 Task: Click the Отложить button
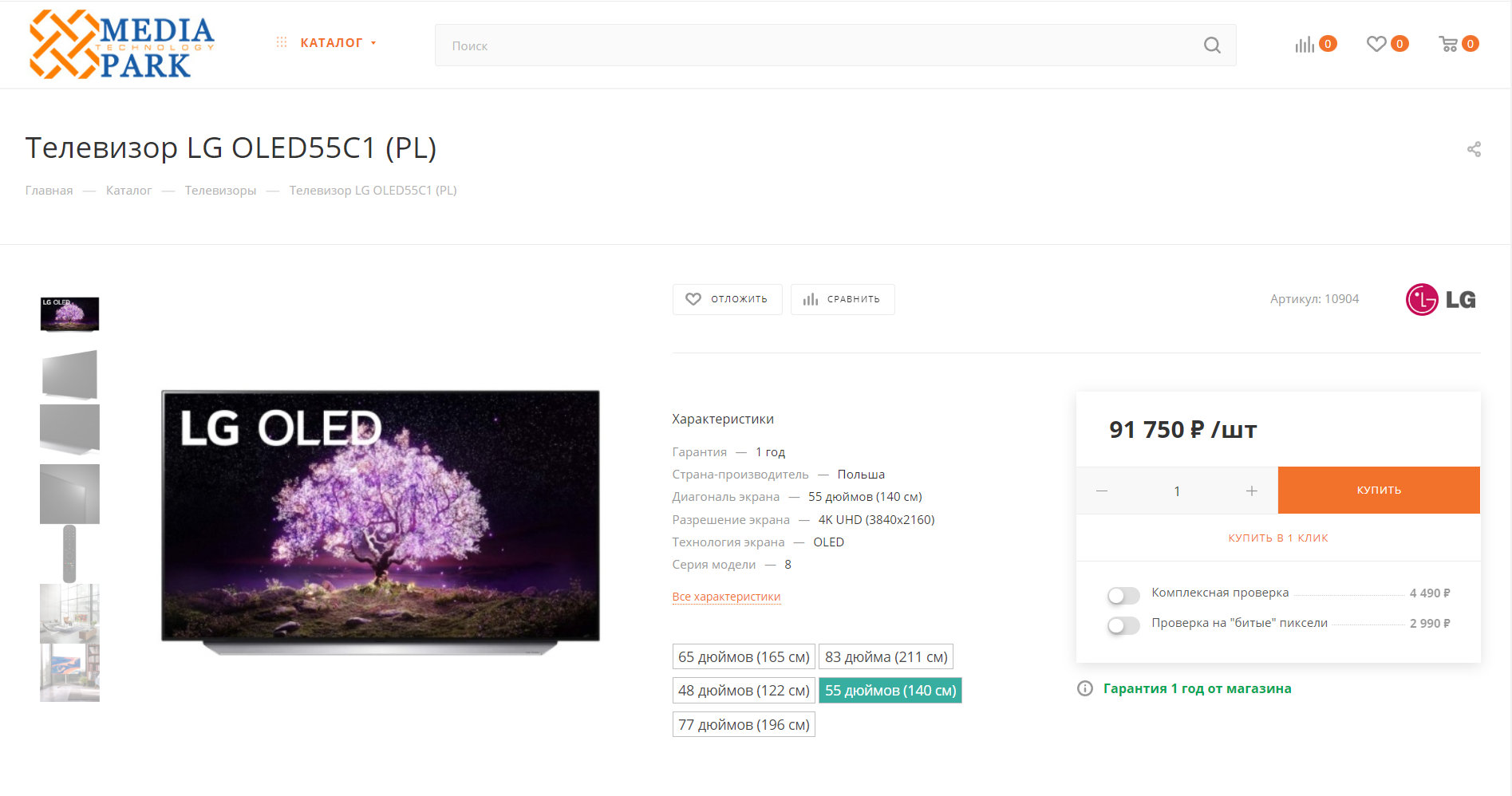coord(727,299)
